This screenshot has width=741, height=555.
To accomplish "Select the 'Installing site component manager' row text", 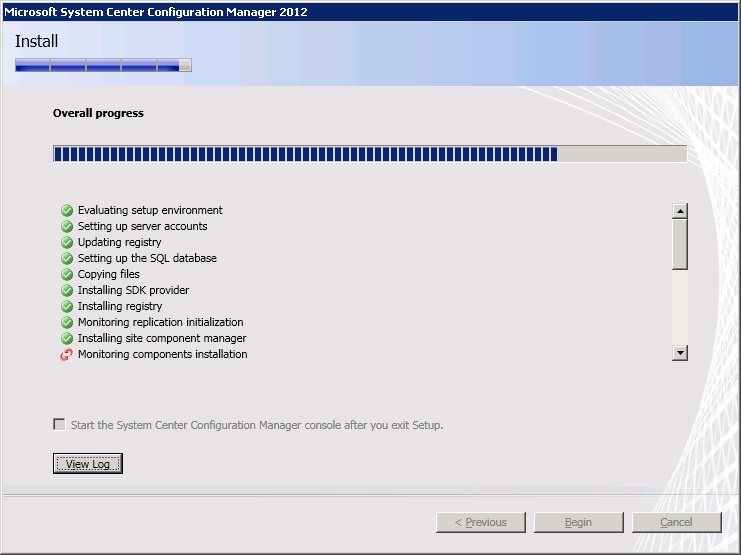I will tap(162, 338).
